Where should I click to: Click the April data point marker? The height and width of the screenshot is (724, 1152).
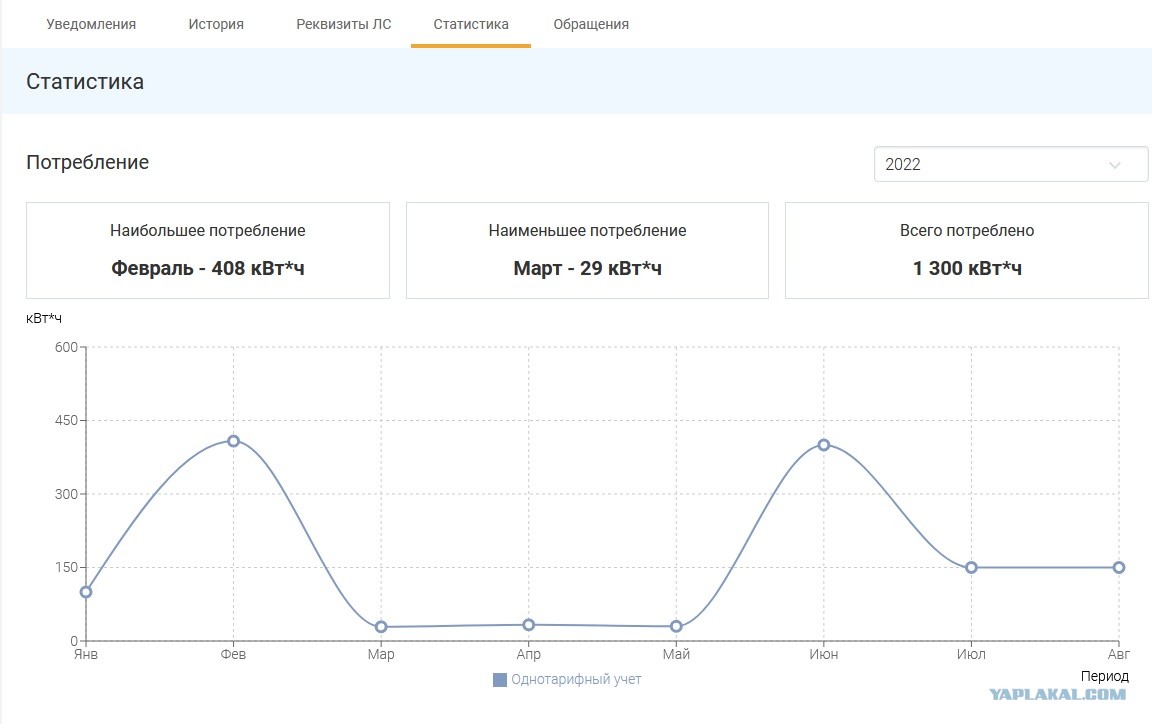[x=528, y=625]
